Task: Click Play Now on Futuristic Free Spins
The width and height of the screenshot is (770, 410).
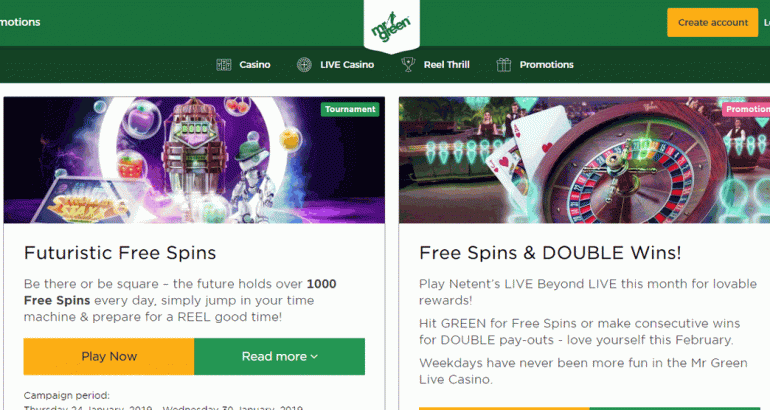Action: click(109, 356)
